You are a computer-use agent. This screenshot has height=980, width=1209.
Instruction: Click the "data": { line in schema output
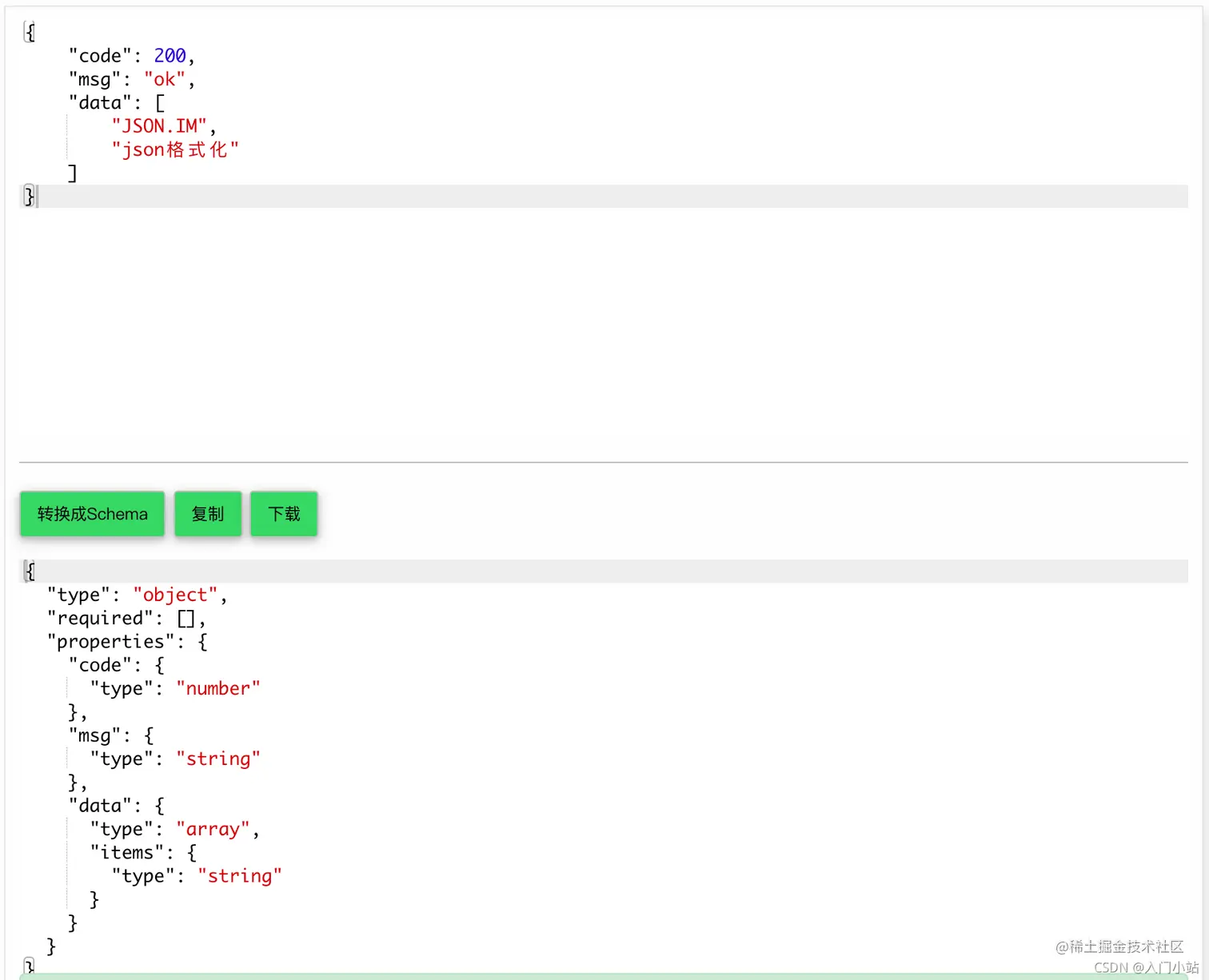[117, 806]
